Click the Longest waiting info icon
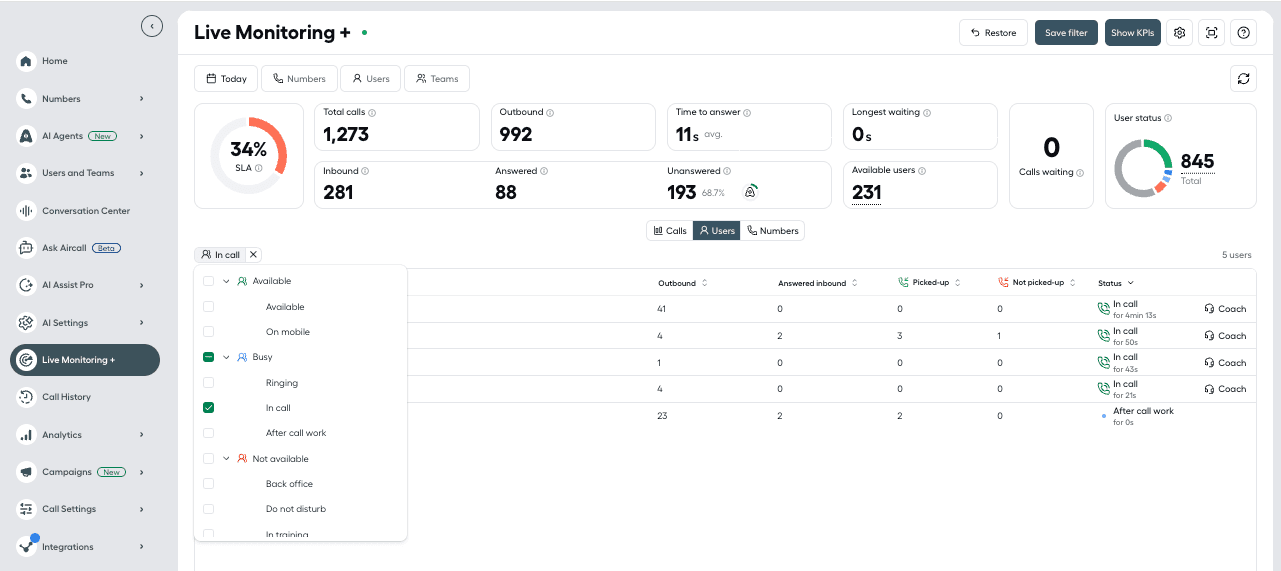The height and width of the screenshot is (571, 1281). pyautogui.click(x=927, y=113)
